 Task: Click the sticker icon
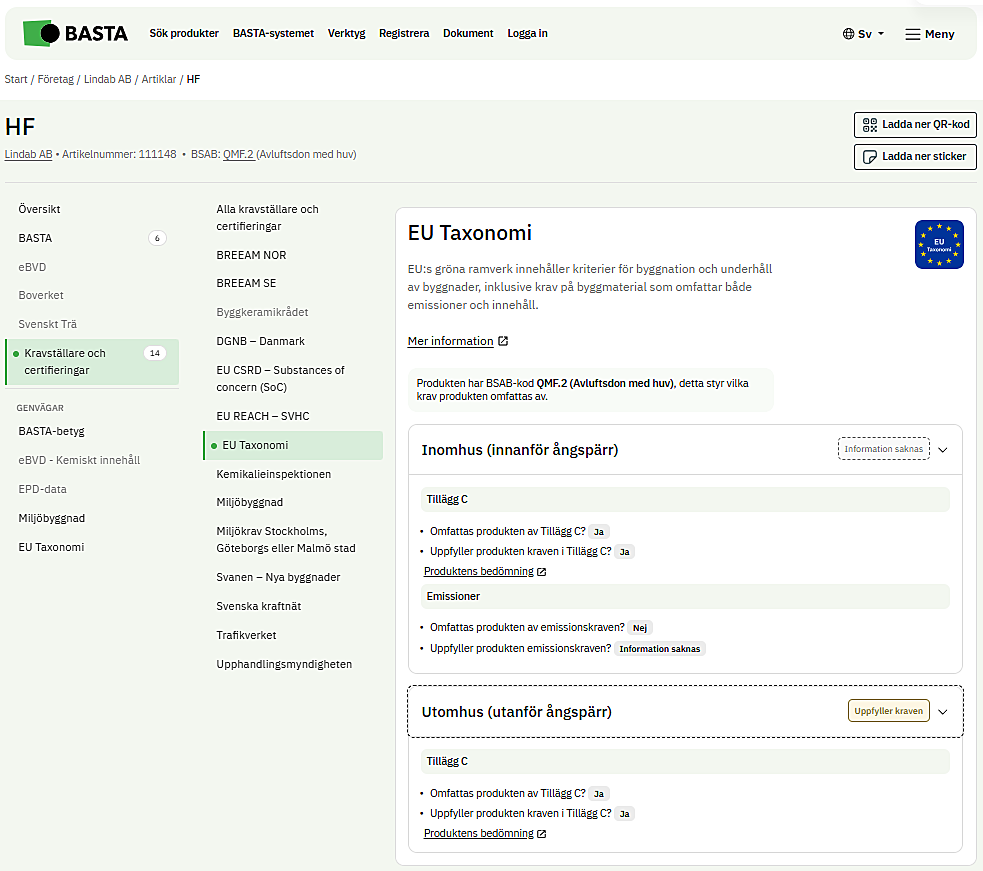click(x=870, y=157)
